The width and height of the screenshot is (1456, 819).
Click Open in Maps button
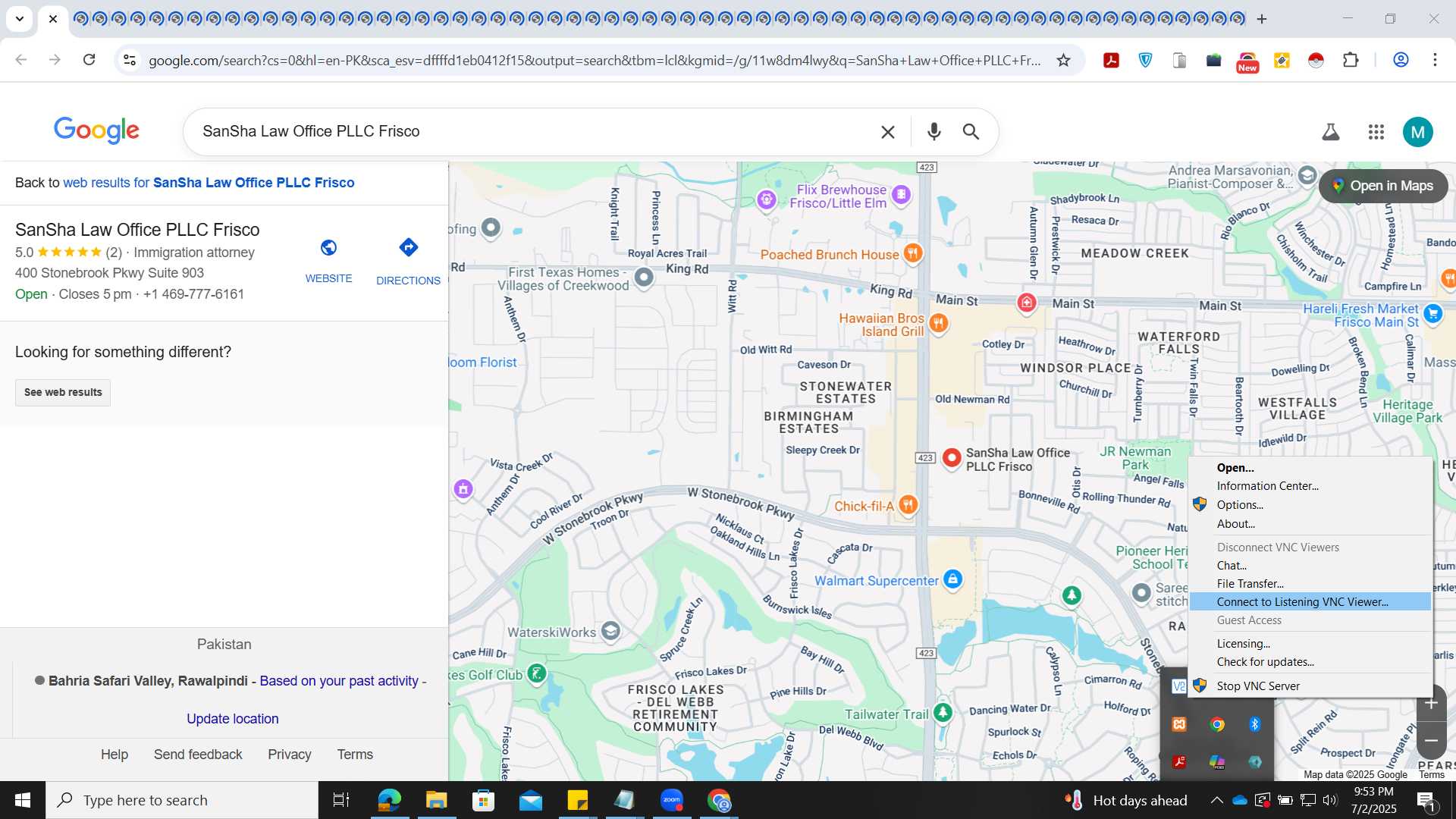(x=1383, y=186)
